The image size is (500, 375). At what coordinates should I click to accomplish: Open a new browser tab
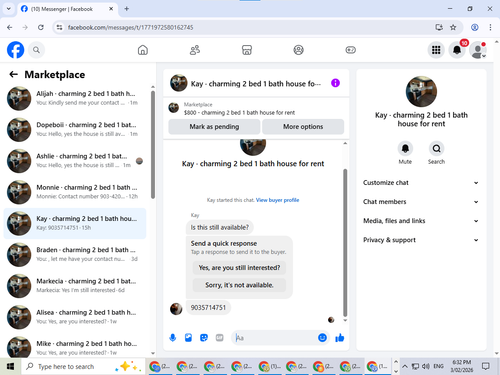(127, 9)
